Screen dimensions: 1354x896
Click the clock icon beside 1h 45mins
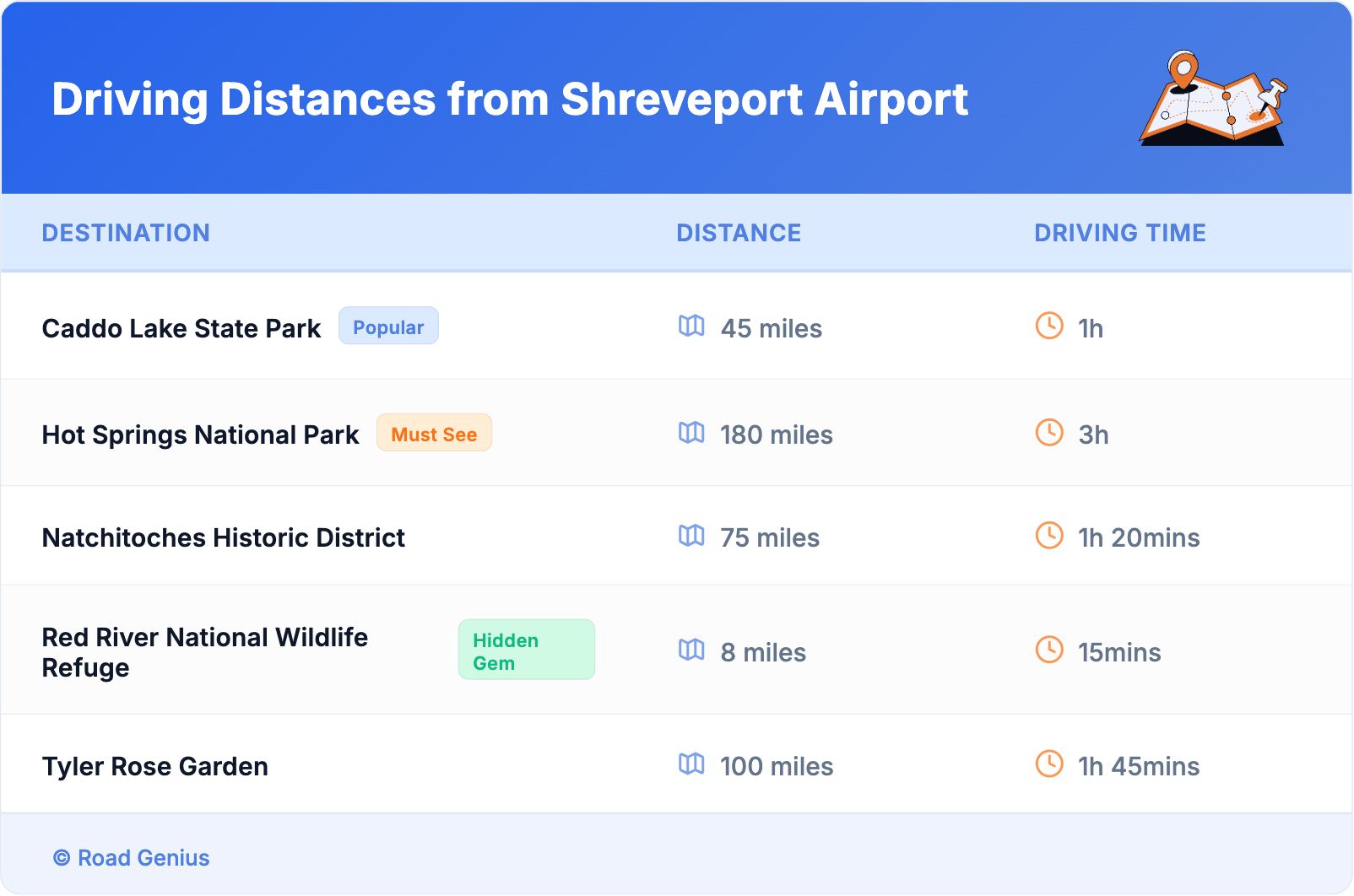(x=1049, y=764)
